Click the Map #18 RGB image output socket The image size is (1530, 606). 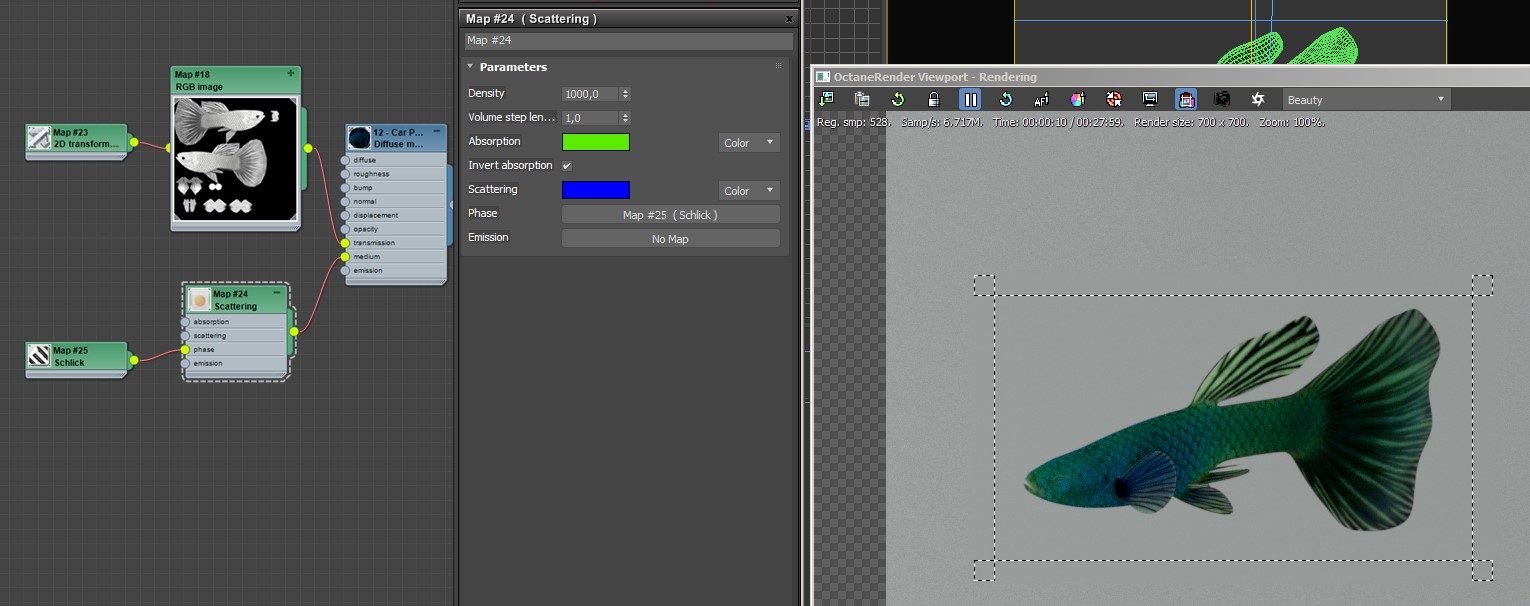308,148
